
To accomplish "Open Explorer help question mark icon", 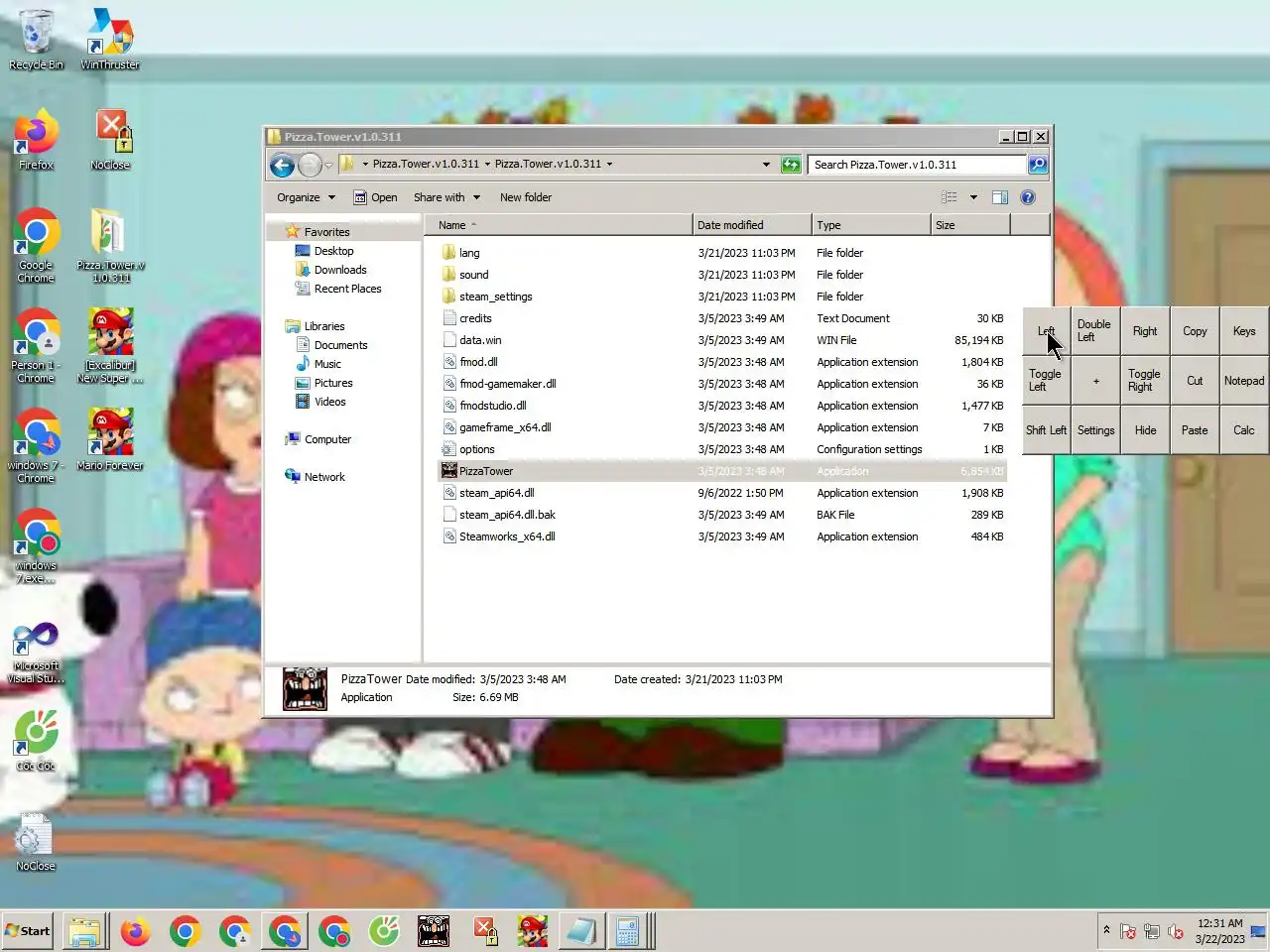I will tap(1028, 197).
